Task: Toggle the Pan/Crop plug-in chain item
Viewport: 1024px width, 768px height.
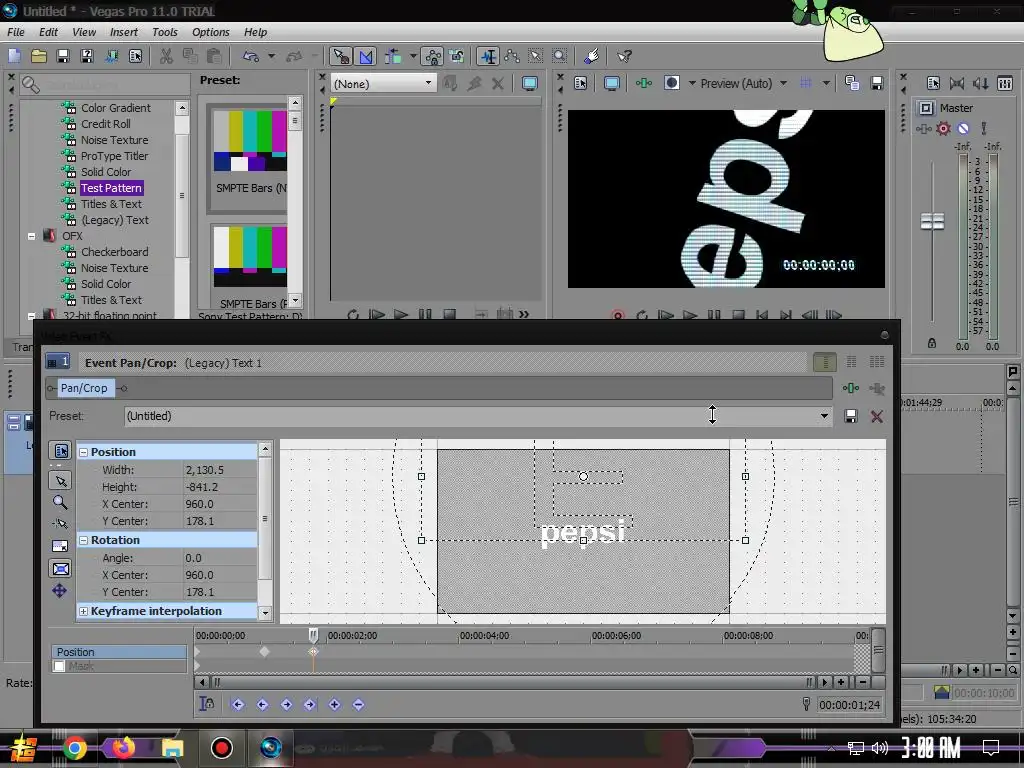Action: click(x=84, y=388)
